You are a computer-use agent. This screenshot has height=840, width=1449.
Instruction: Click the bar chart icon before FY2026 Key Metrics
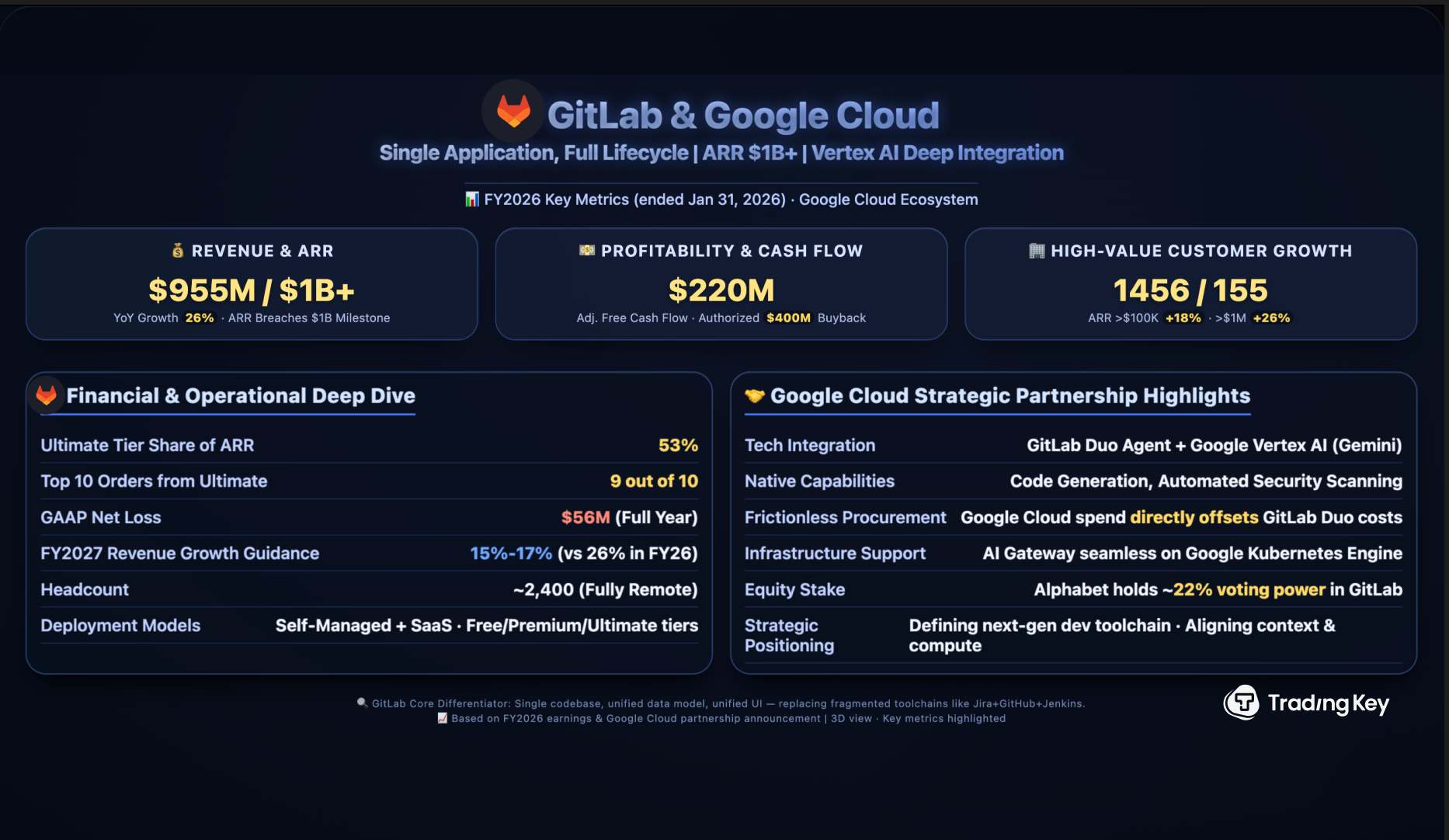(472, 200)
